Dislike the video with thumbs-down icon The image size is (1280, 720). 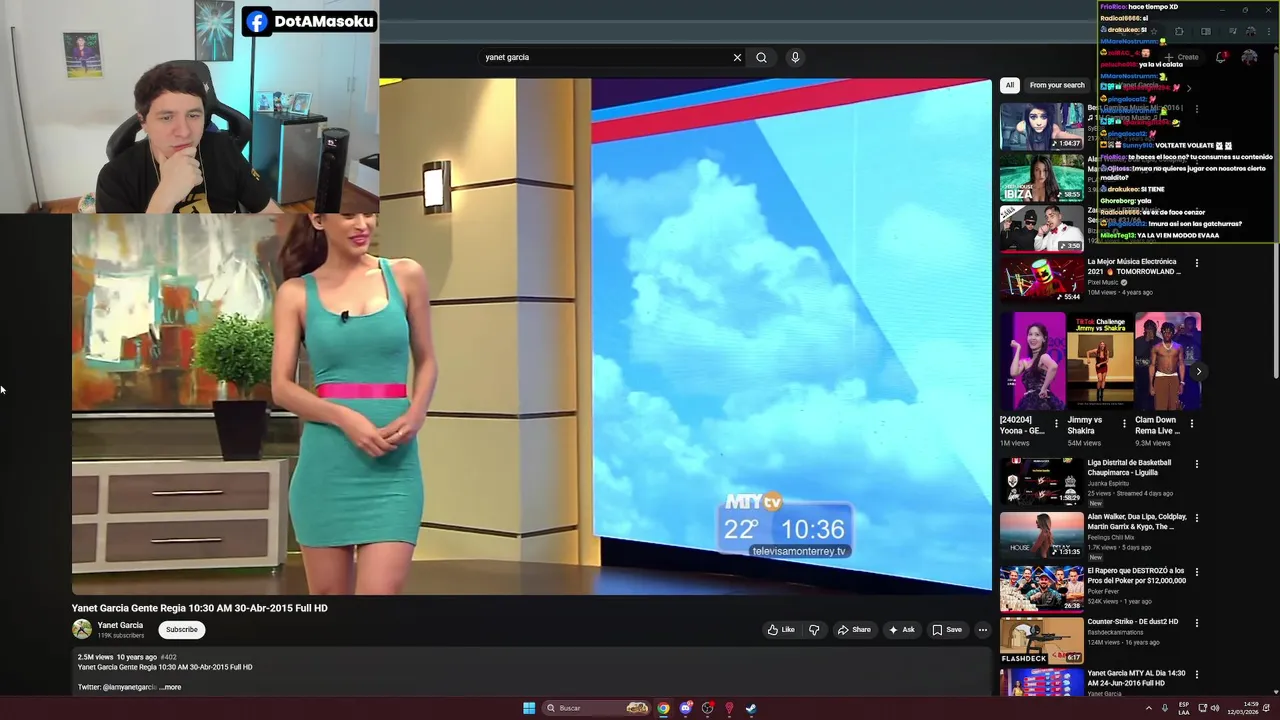click(x=814, y=630)
